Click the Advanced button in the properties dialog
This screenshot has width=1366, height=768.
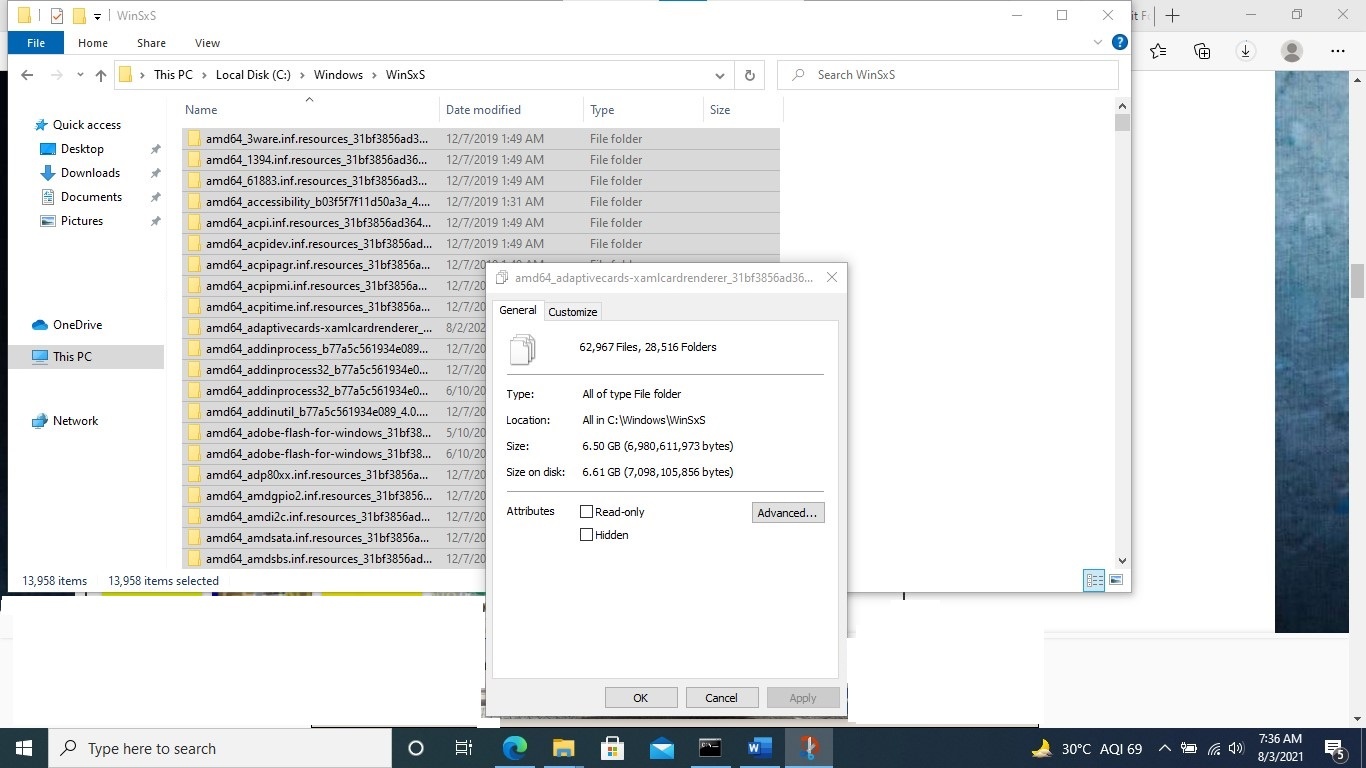(788, 512)
